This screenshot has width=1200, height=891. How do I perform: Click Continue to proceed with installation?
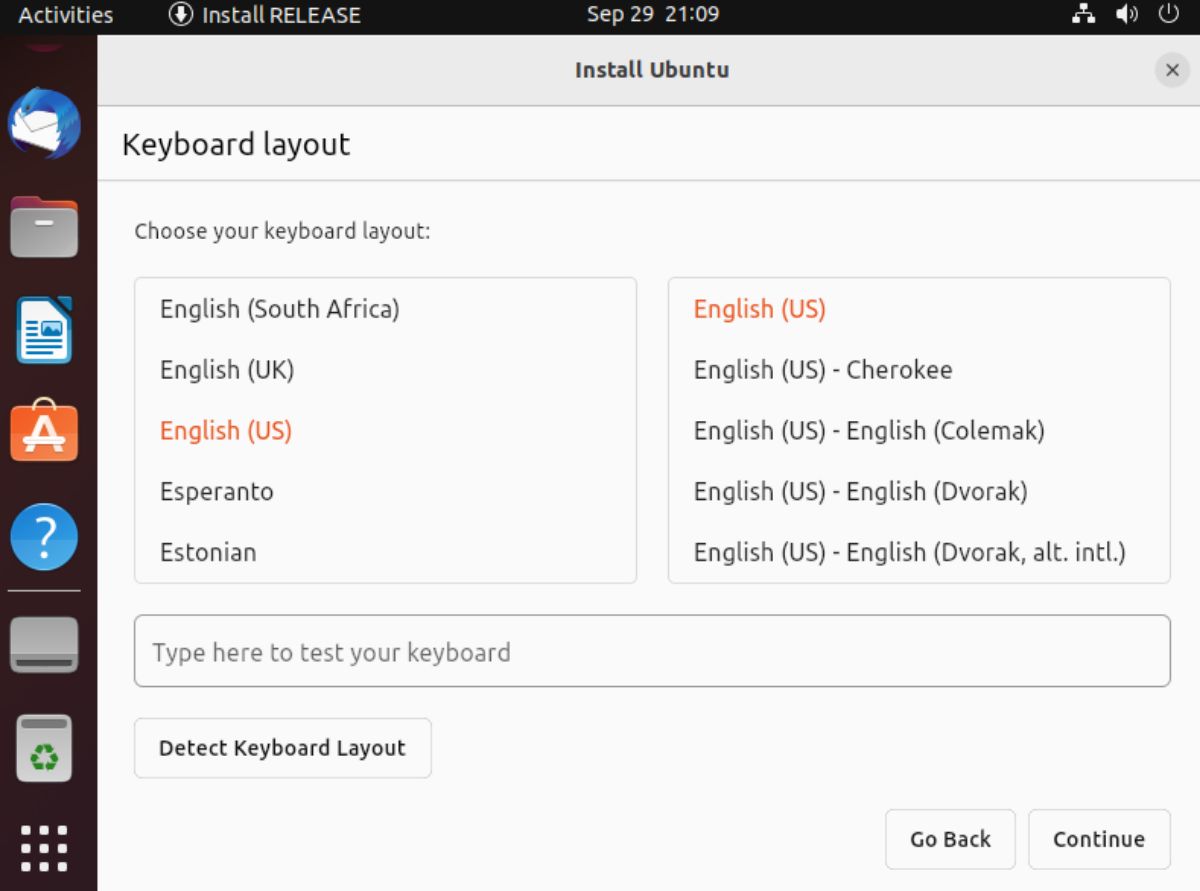pyautogui.click(x=1098, y=839)
